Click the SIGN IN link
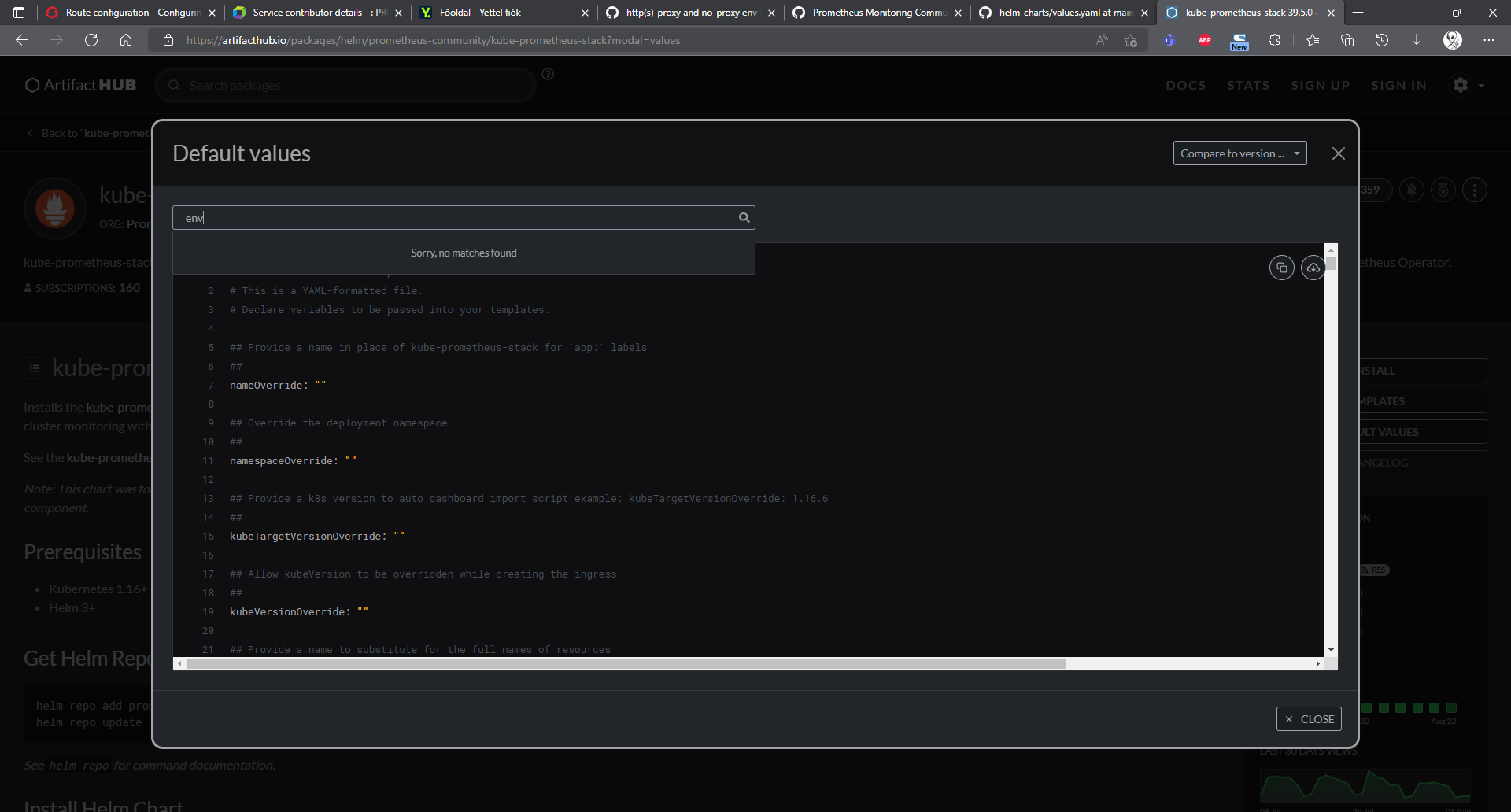 (1400, 85)
